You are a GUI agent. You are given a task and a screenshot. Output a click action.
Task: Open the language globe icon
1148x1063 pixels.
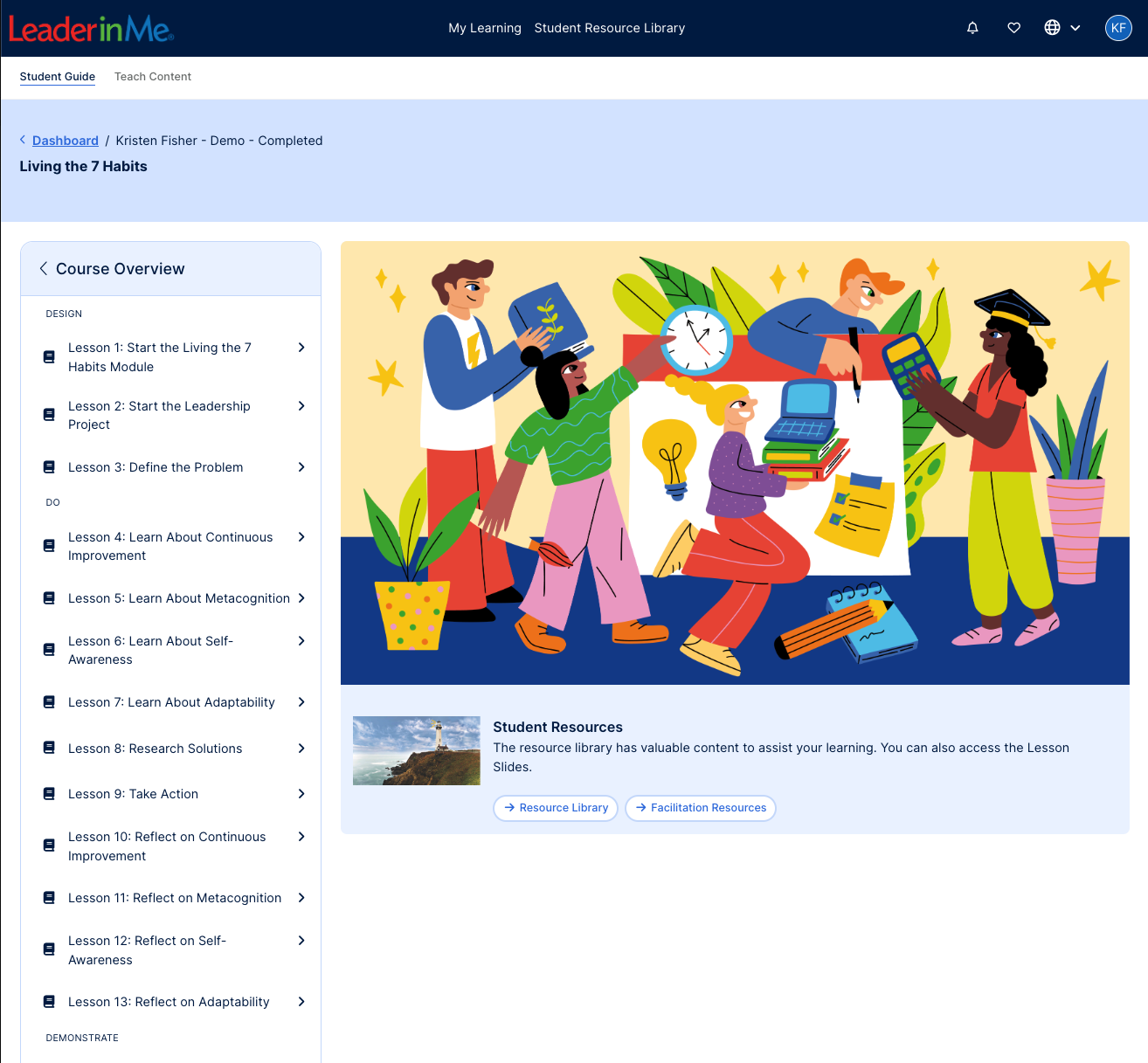(x=1053, y=28)
